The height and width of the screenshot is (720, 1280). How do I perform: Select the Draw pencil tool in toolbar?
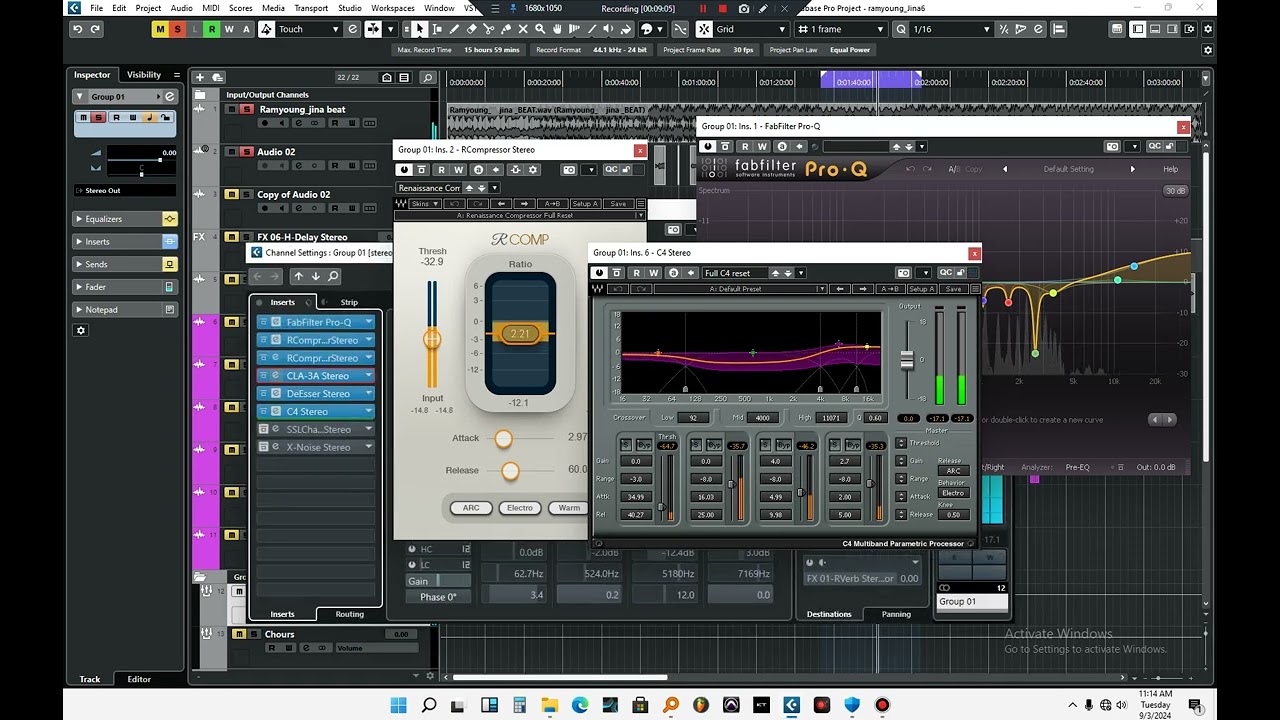point(454,29)
